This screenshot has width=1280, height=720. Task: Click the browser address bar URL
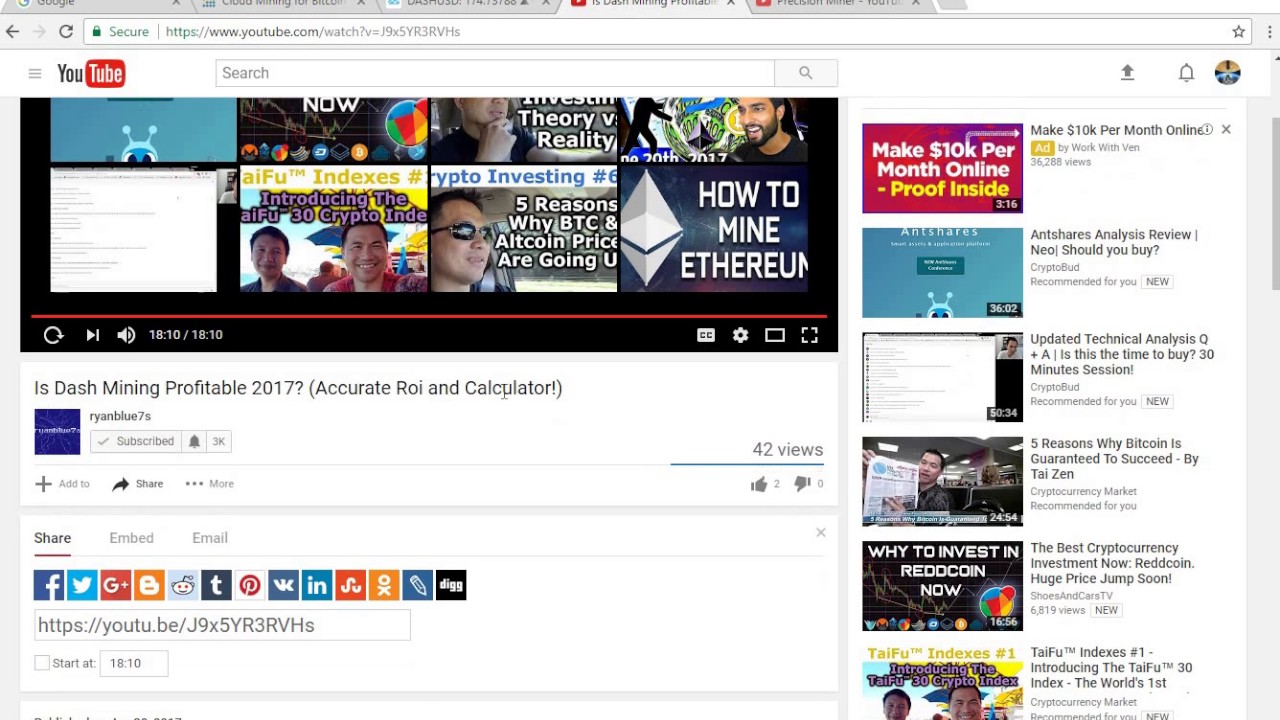click(x=313, y=32)
